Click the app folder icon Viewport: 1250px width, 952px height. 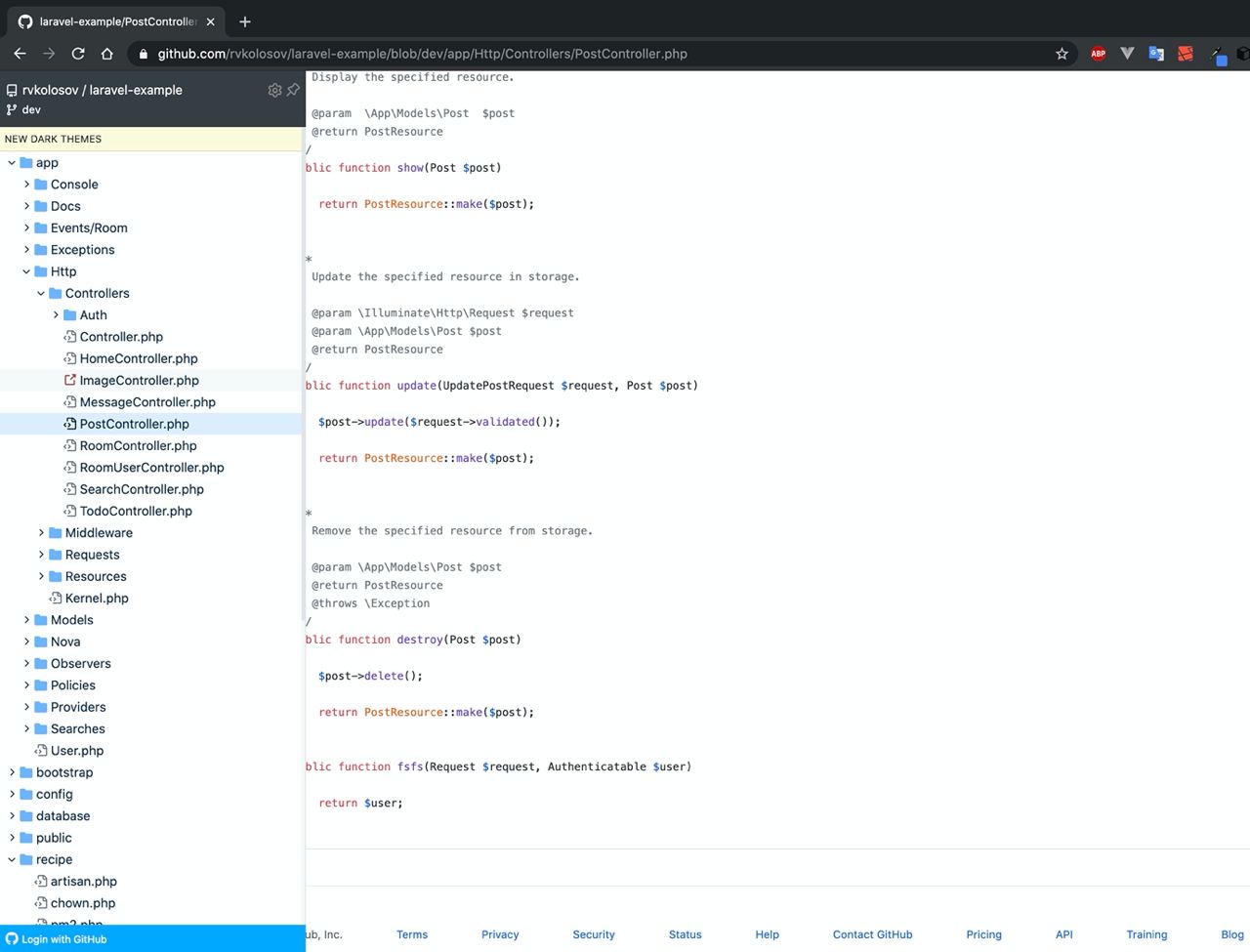click(x=26, y=163)
